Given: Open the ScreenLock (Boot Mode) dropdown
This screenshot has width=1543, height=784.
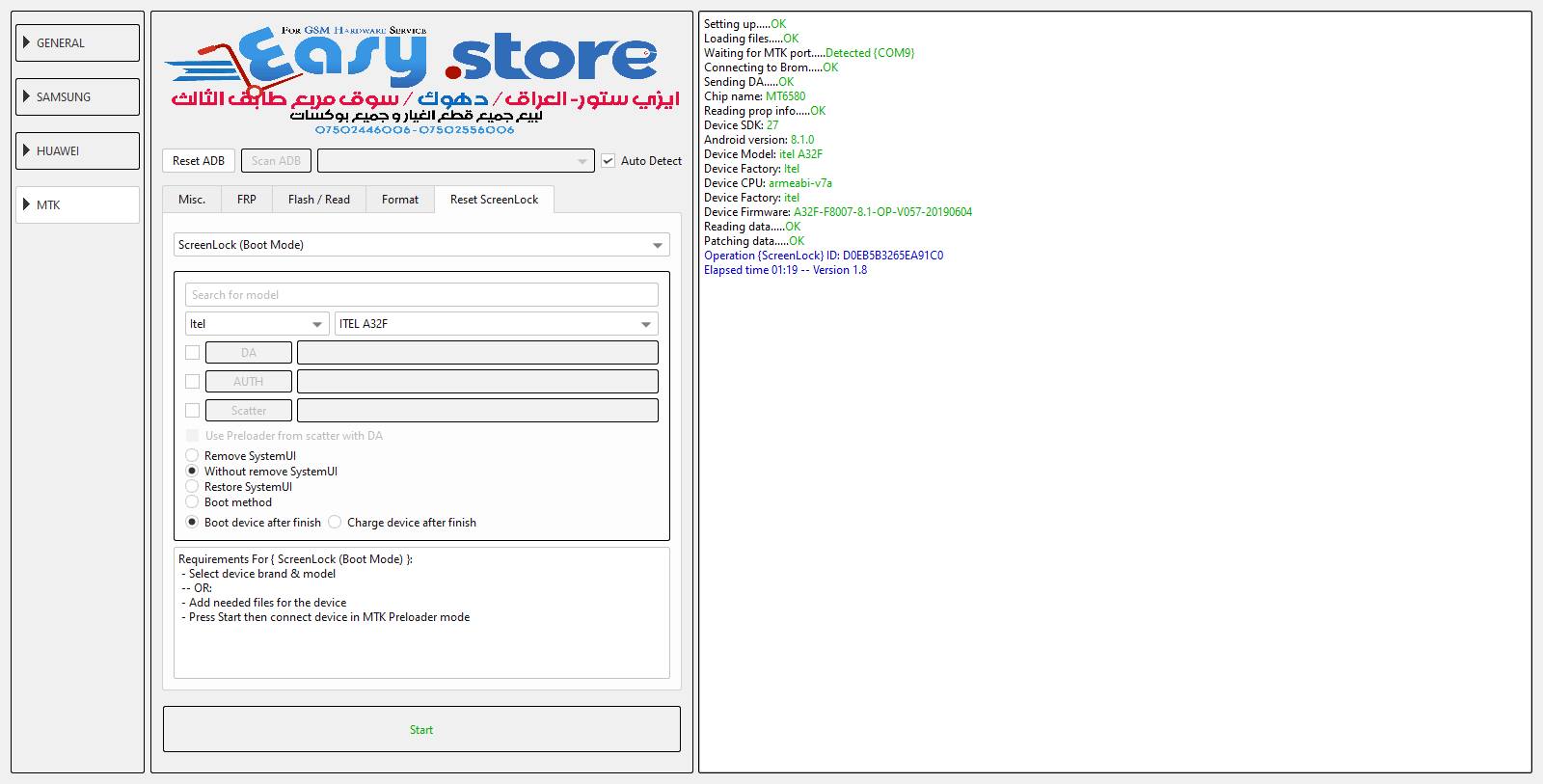Looking at the screenshot, I should 421,245.
